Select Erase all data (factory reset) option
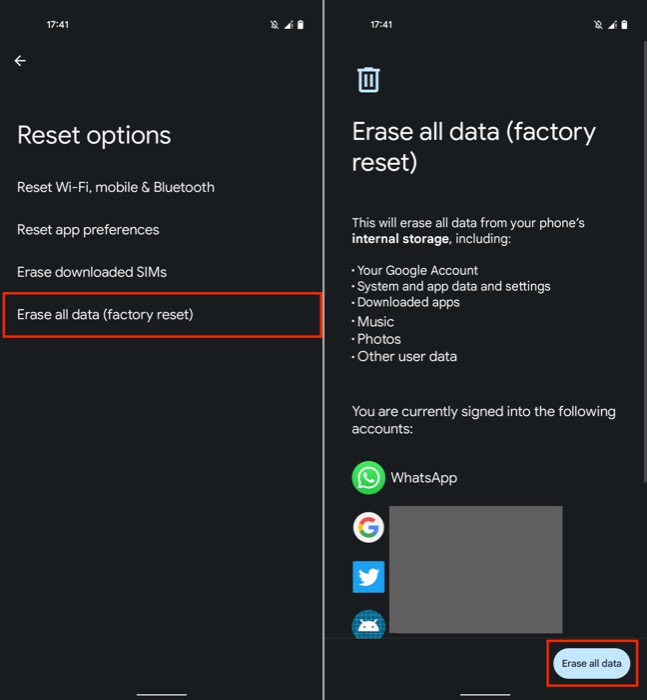 (162, 315)
